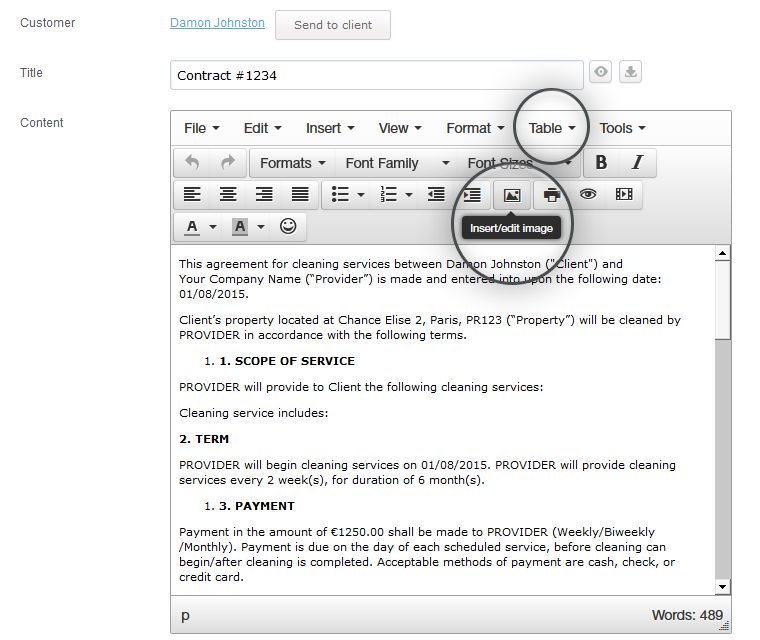Open text color picker dropdown arrow
Viewport: 760px width, 640px height.
pos(213,227)
